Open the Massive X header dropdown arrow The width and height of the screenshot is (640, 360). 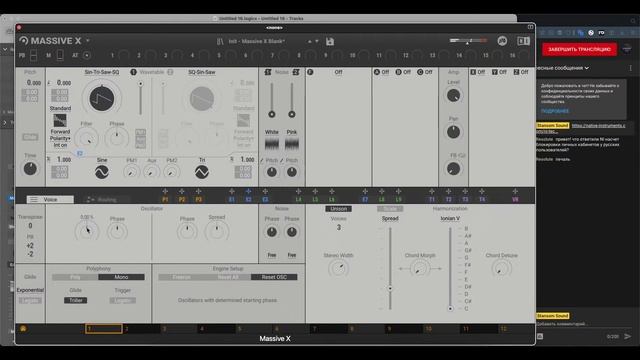click(x=88, y=41)
